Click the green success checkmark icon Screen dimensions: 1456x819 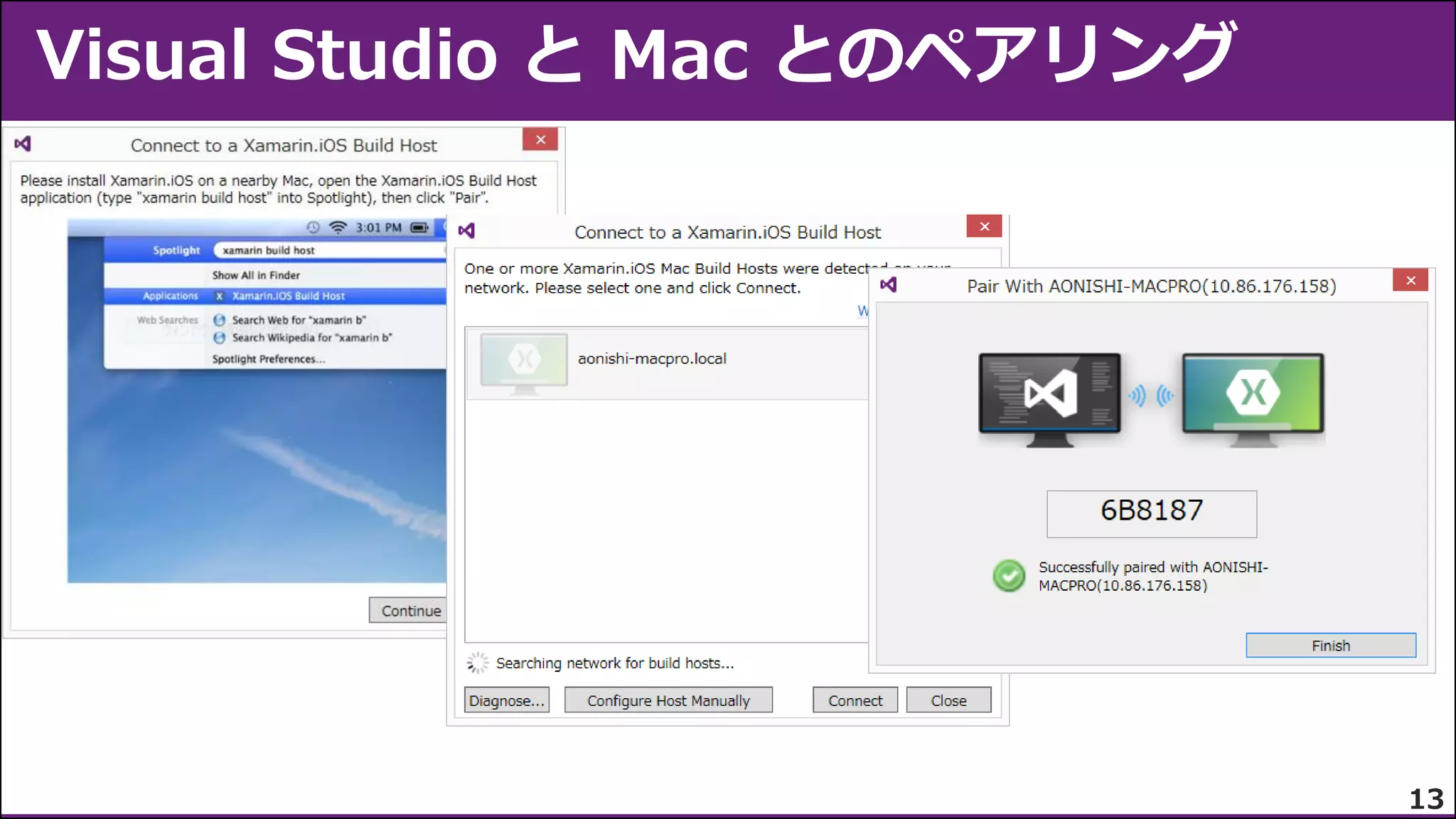1009,576
